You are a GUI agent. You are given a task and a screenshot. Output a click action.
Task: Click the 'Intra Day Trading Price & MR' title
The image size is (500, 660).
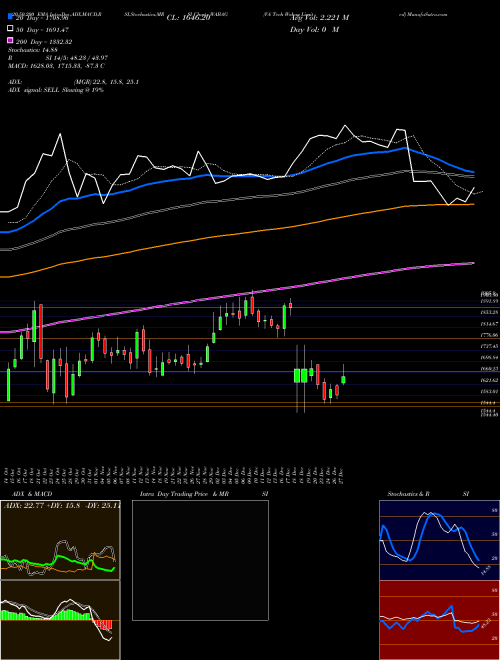[x=184, y=494]
